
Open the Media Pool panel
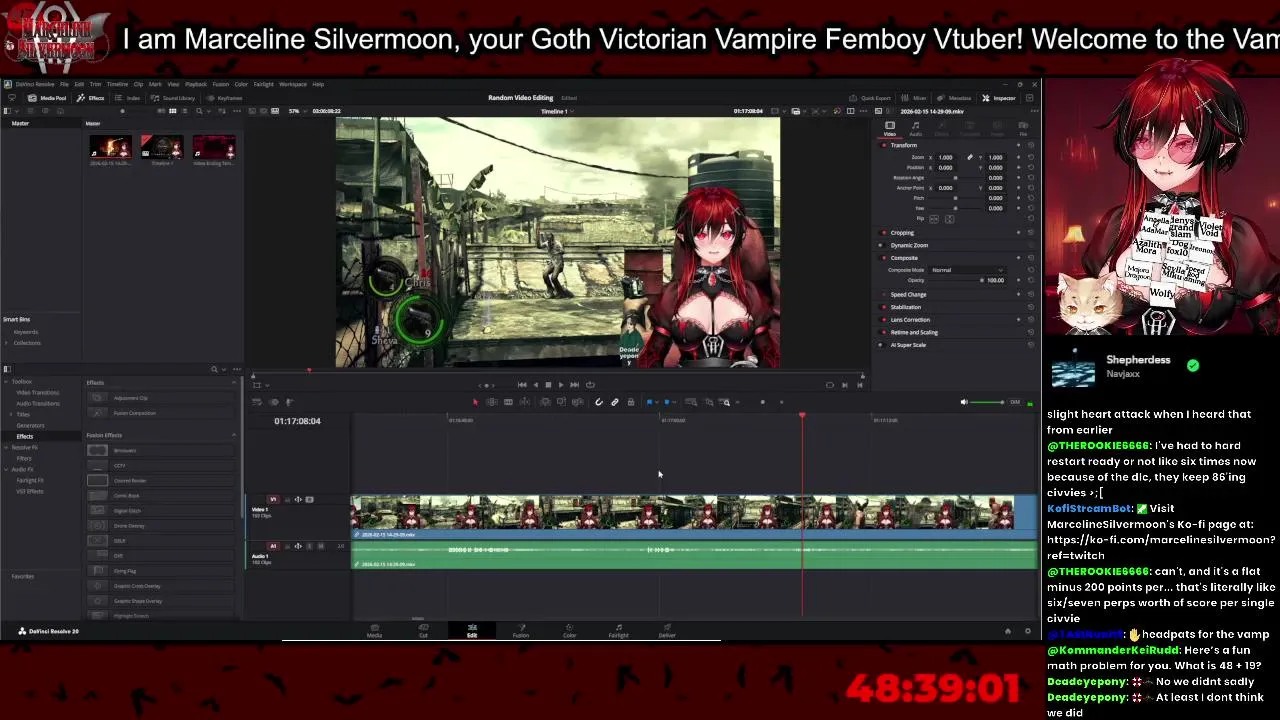(x=47, y=98)
